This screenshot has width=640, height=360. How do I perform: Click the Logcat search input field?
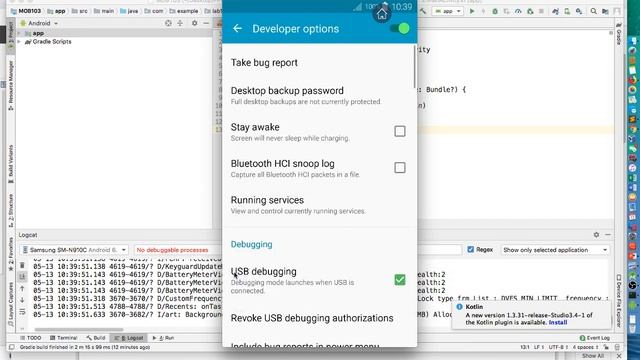pyautogui.click(x=440, y=250)
